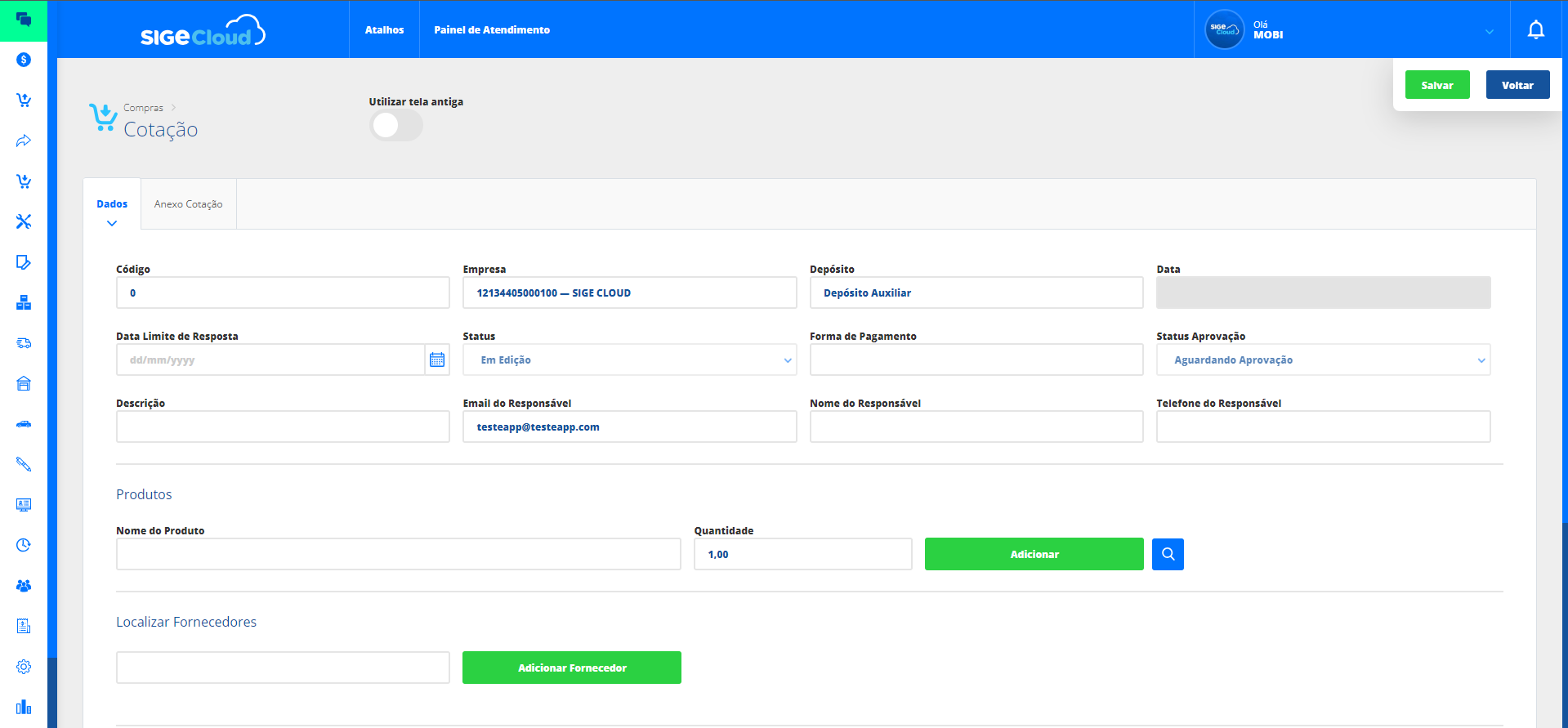Click the Adicionar product button
The width and height of the screenshot is (1568, 728).
[x=1034, y=554]
